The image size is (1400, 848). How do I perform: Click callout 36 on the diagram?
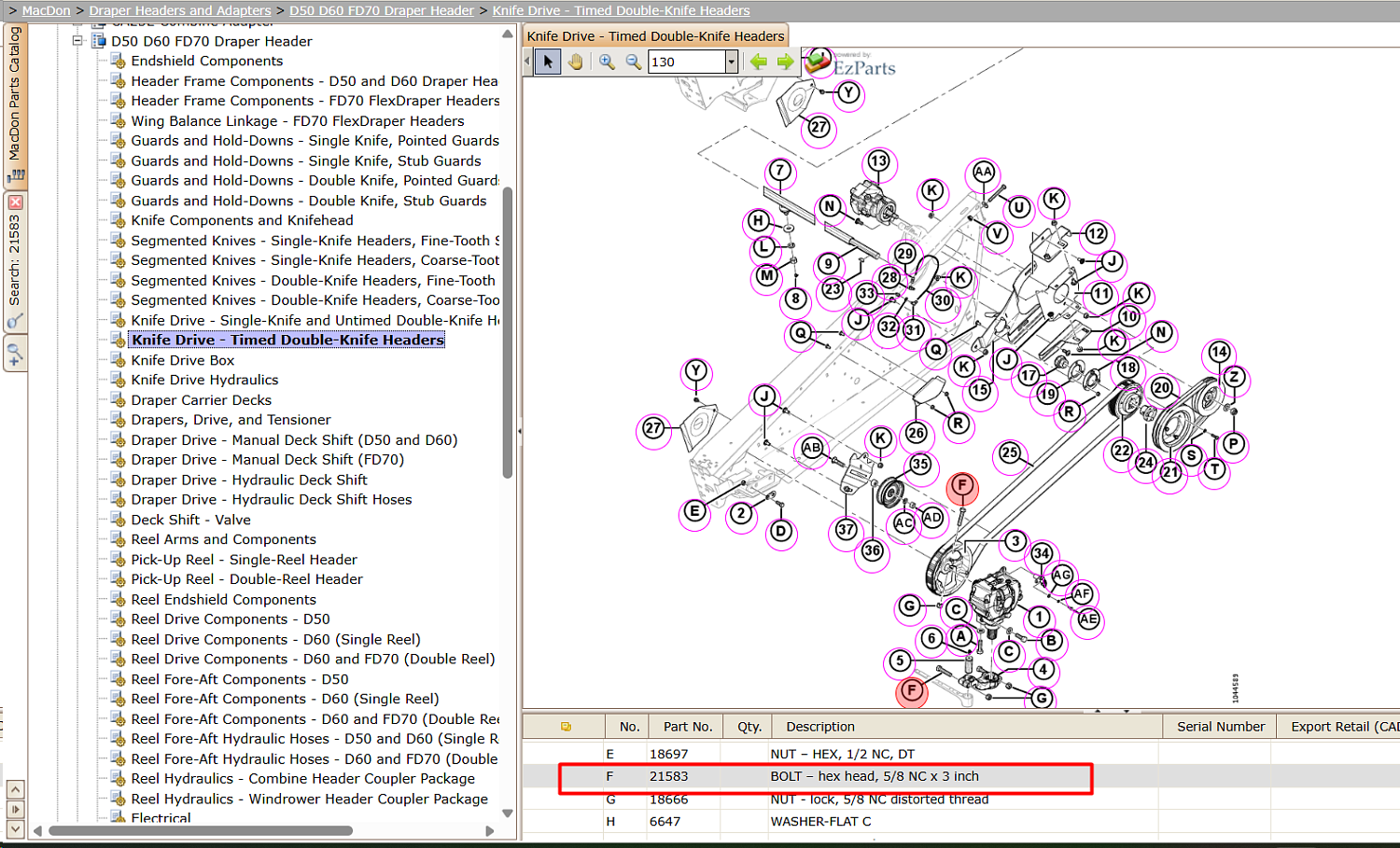873,550
